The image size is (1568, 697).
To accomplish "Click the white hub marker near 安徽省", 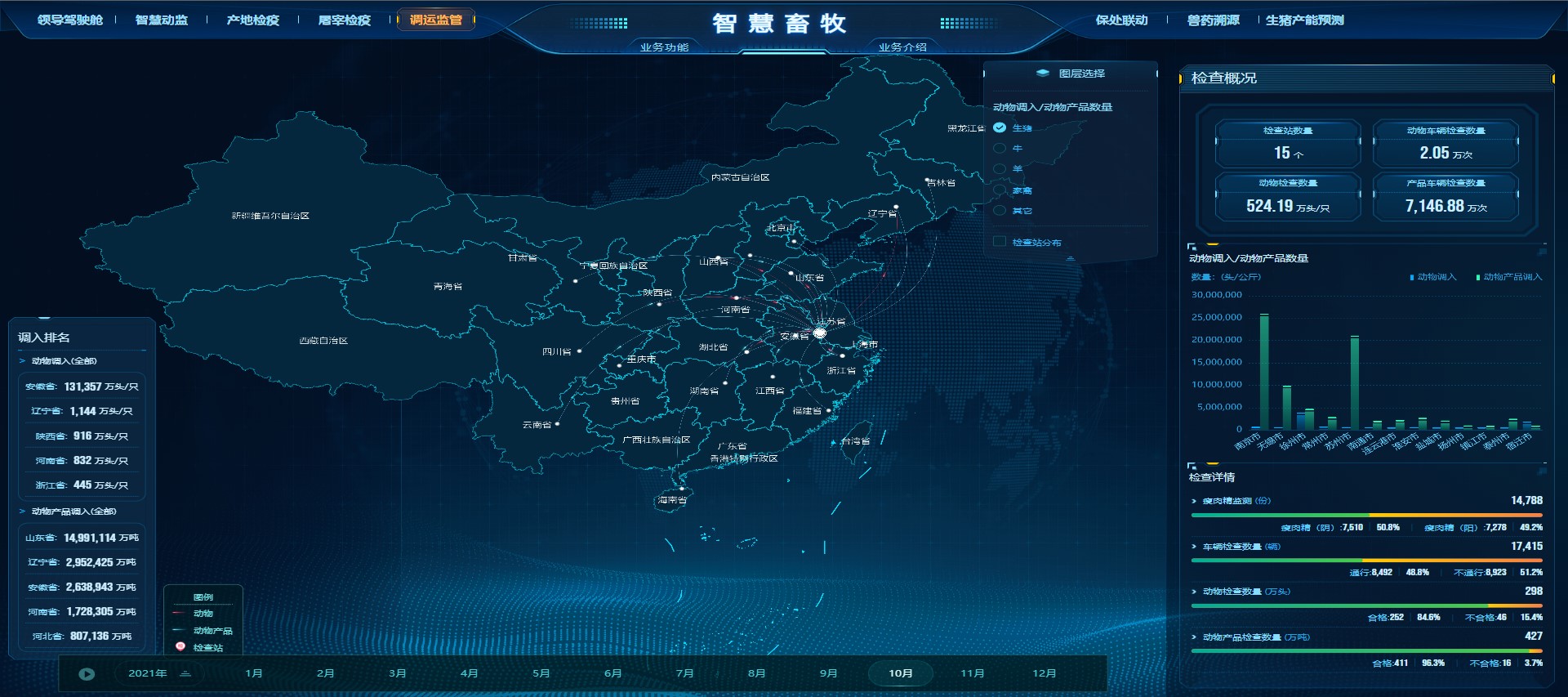I will (x=820, y=333).
